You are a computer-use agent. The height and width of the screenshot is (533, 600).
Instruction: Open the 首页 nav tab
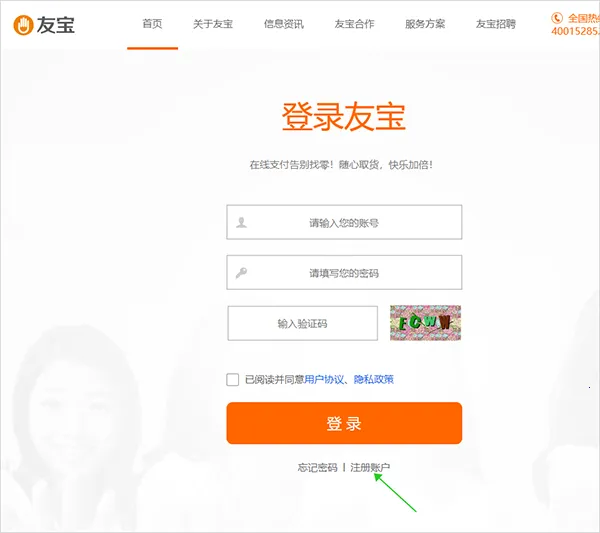152,24
